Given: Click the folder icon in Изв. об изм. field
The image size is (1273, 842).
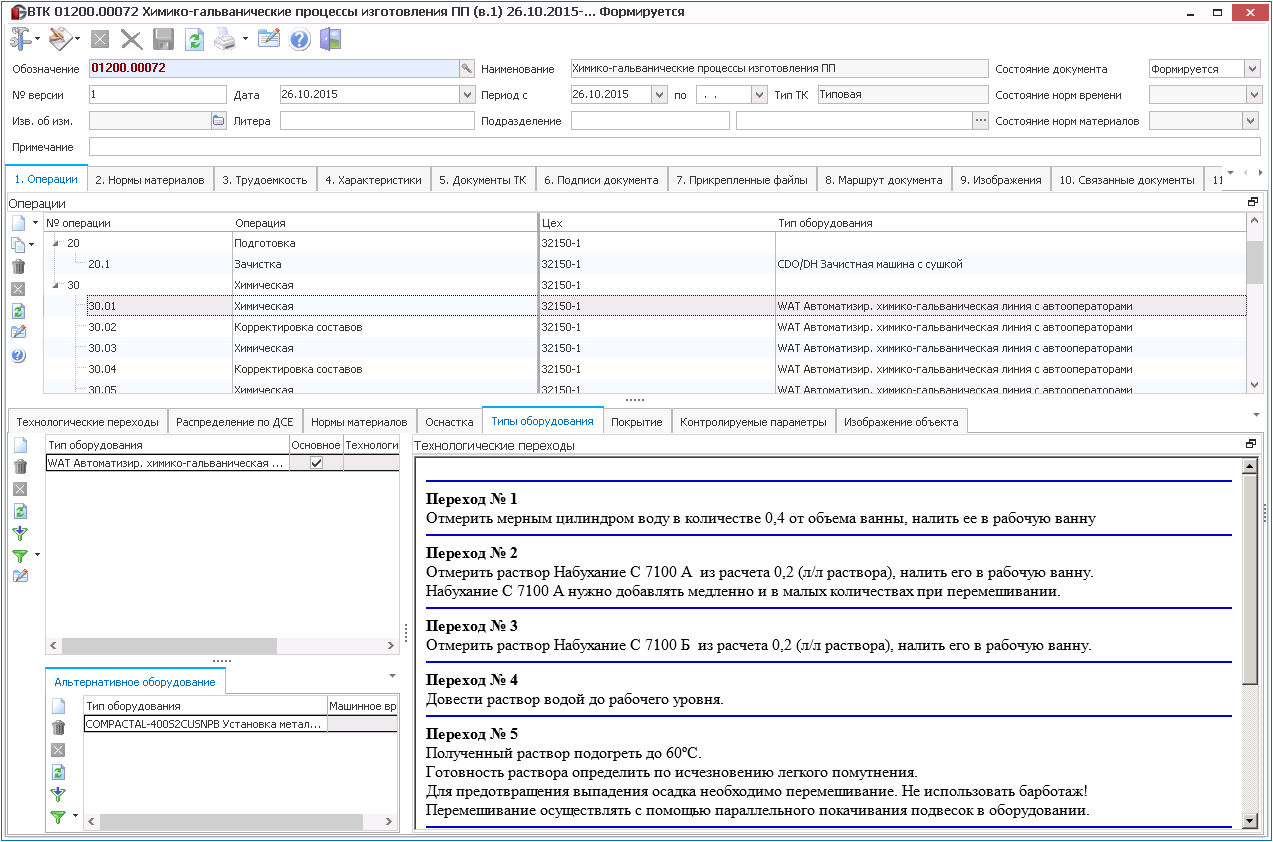Looking at the screenshot, I should (x=218, y=121).
